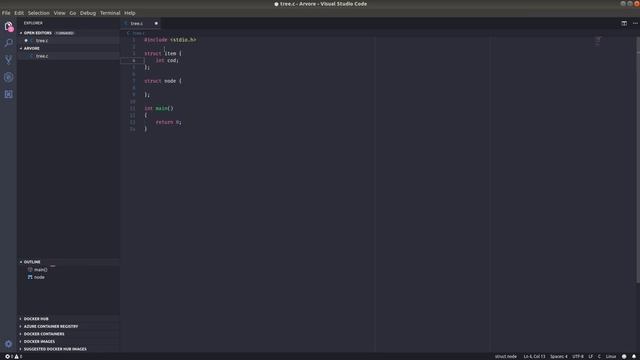This screenshot has height=360, width=640.
Task: Click the 'int main()' code line
Action: (x=159, y=108)
